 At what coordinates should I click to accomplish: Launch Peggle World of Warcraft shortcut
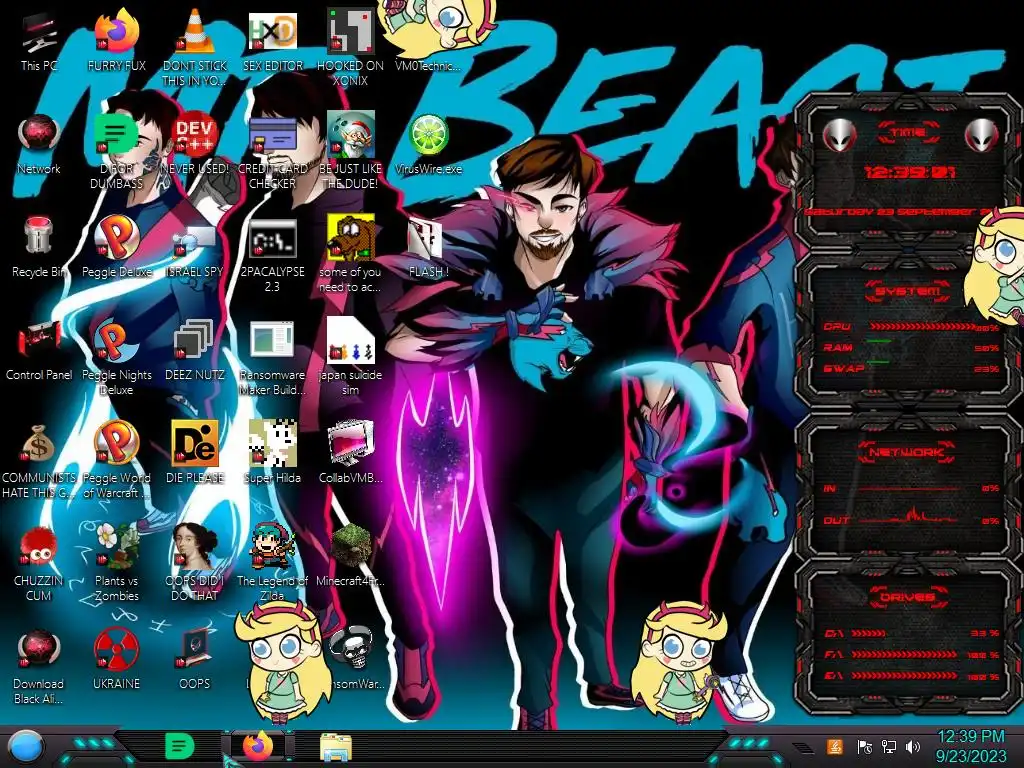(x=117, y=460)
